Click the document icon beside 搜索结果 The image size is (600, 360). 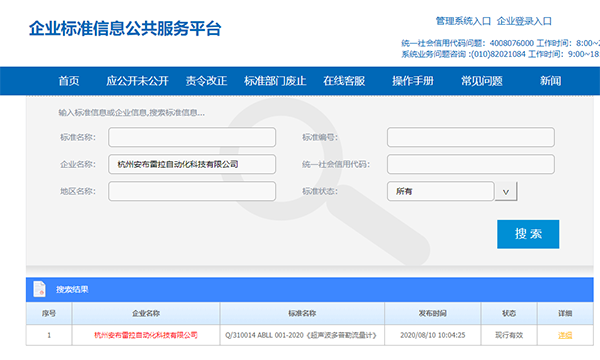[39, 289]
